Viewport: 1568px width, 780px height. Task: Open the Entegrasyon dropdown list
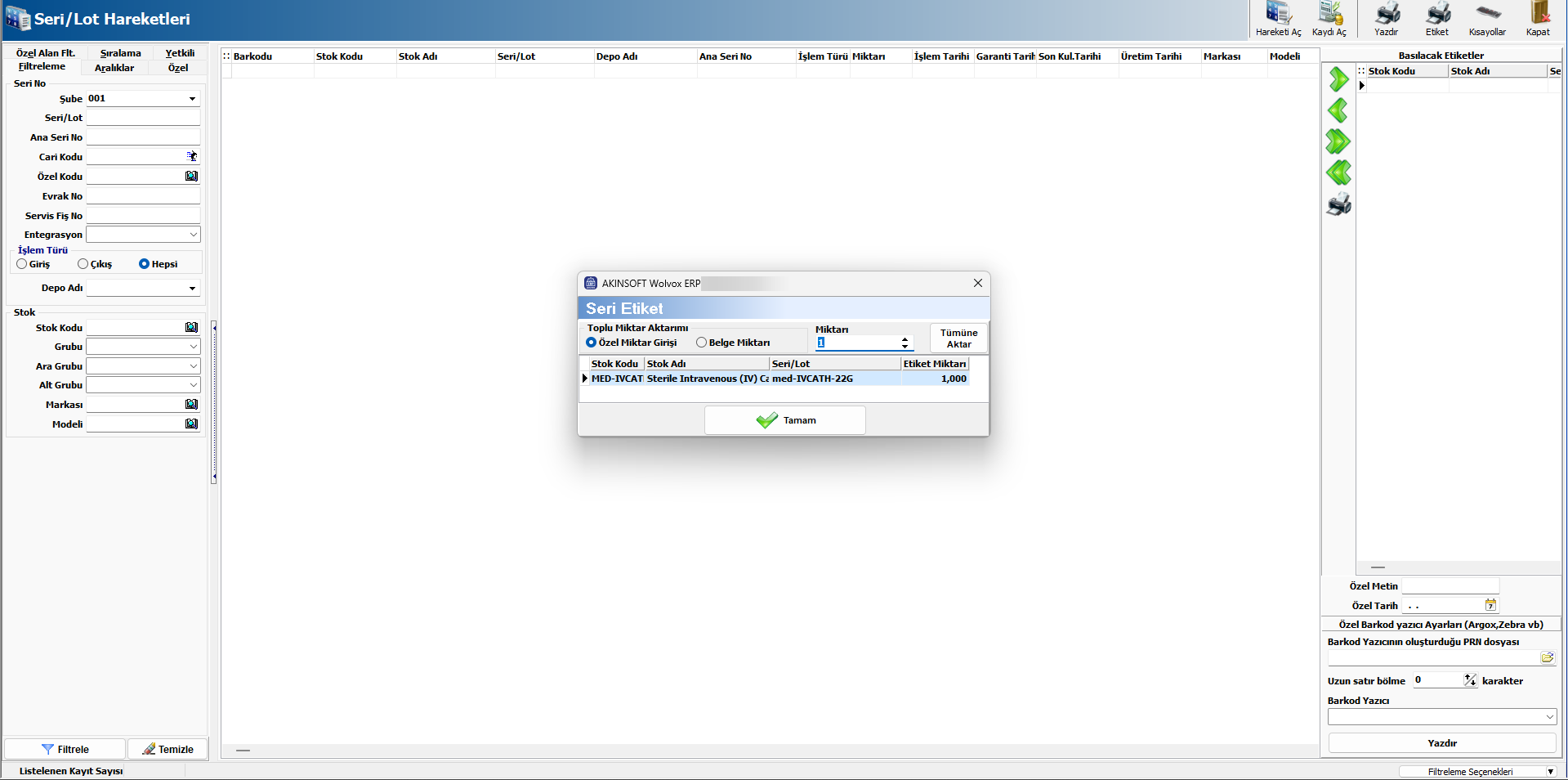click(193, 235)
